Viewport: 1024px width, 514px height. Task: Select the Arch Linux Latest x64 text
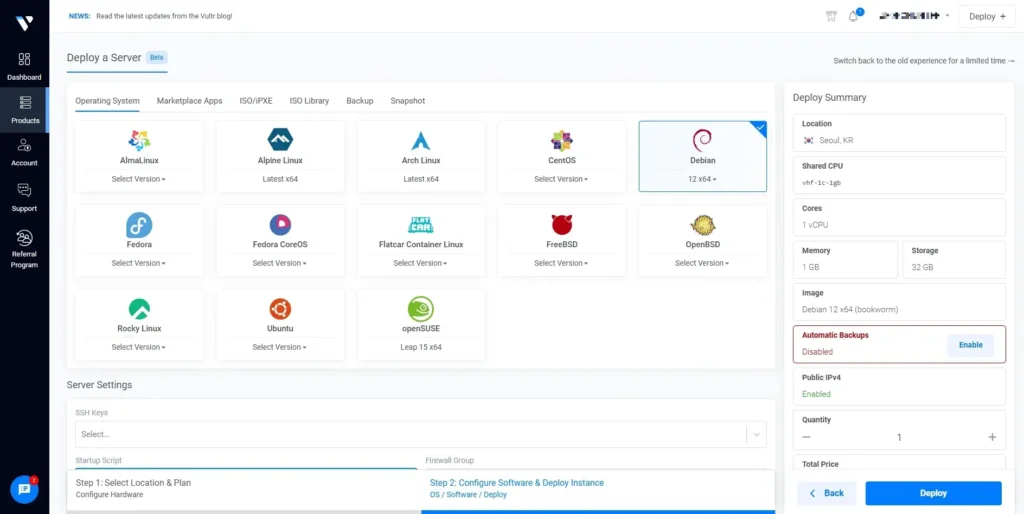pos(421,179)
